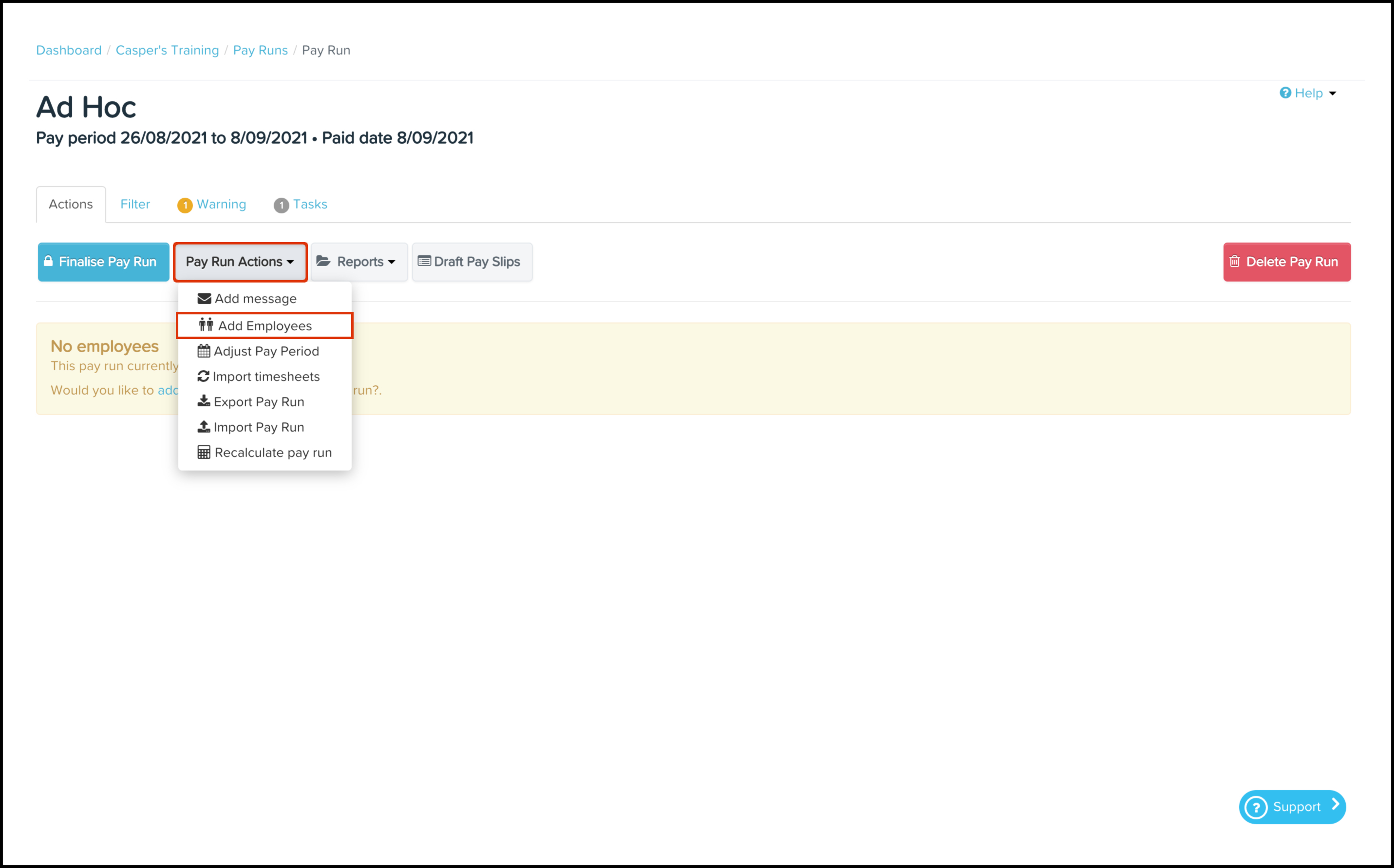This screenshot has width=1394, height=868.
Task: Click the download icon for Export Pay Run
Action: pos(204,401)
